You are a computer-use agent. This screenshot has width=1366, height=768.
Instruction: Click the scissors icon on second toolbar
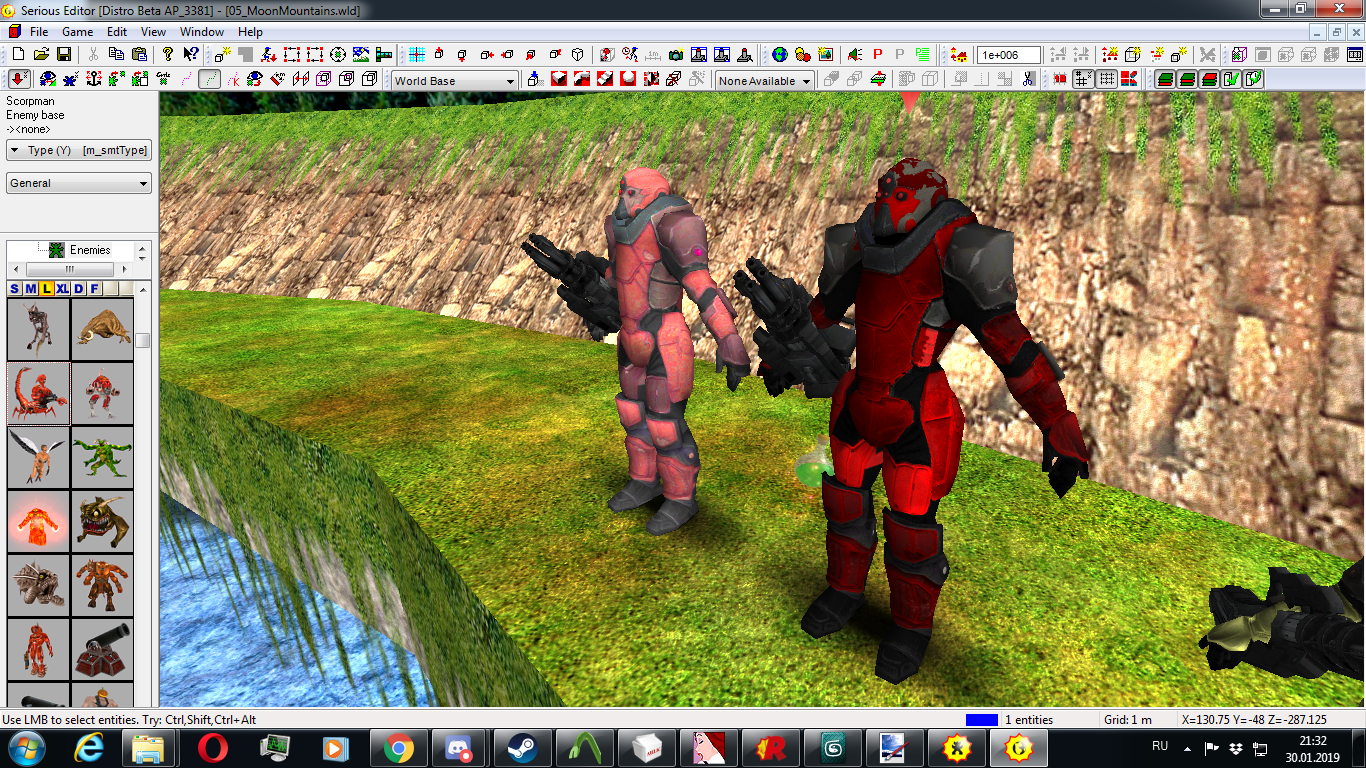[1027, 79]
